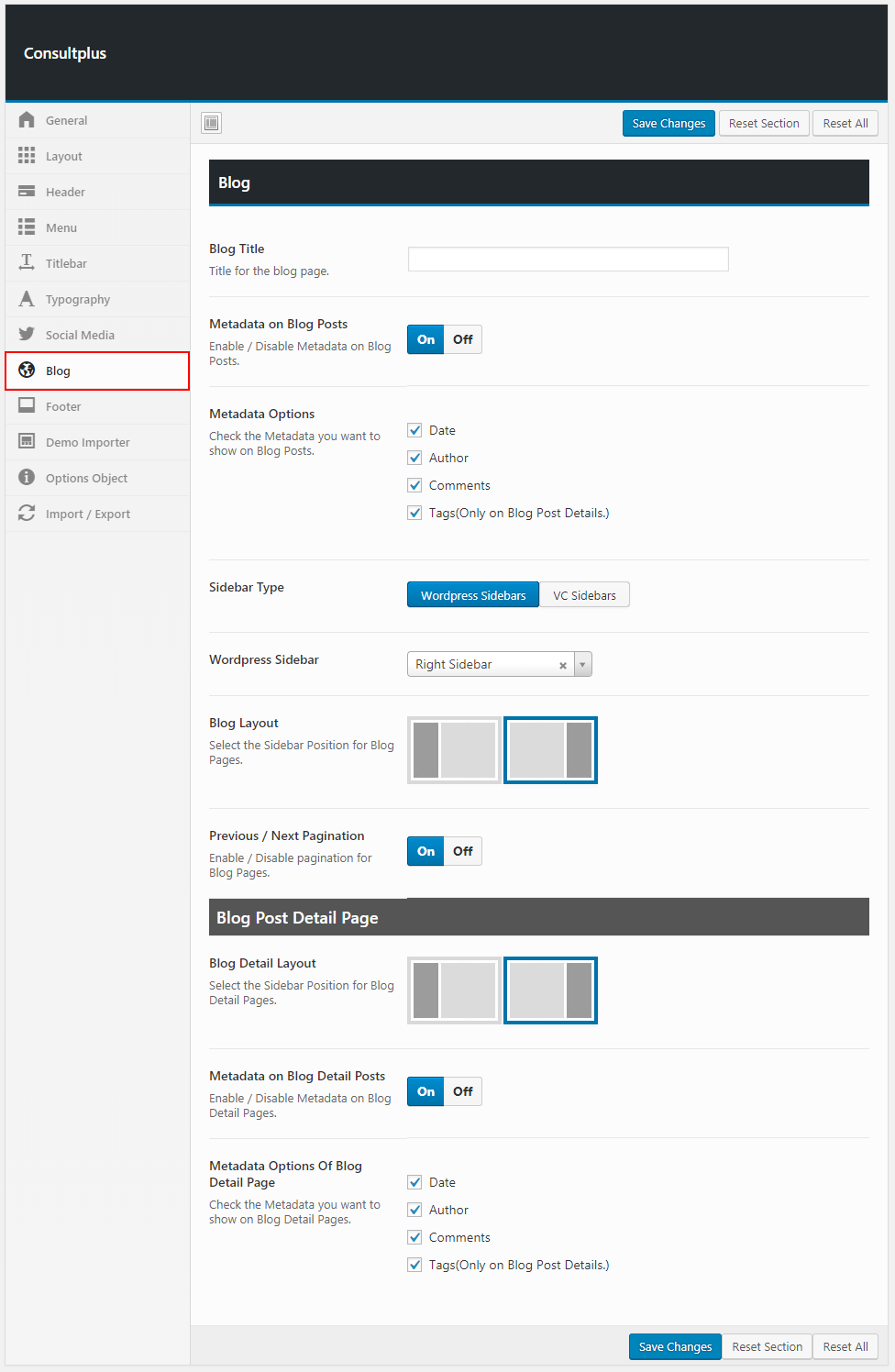Open the Wordpress Sidebar dropdown arrow
The height and width of the screenshot is (1372, 895).
click(x=582, y=664)
